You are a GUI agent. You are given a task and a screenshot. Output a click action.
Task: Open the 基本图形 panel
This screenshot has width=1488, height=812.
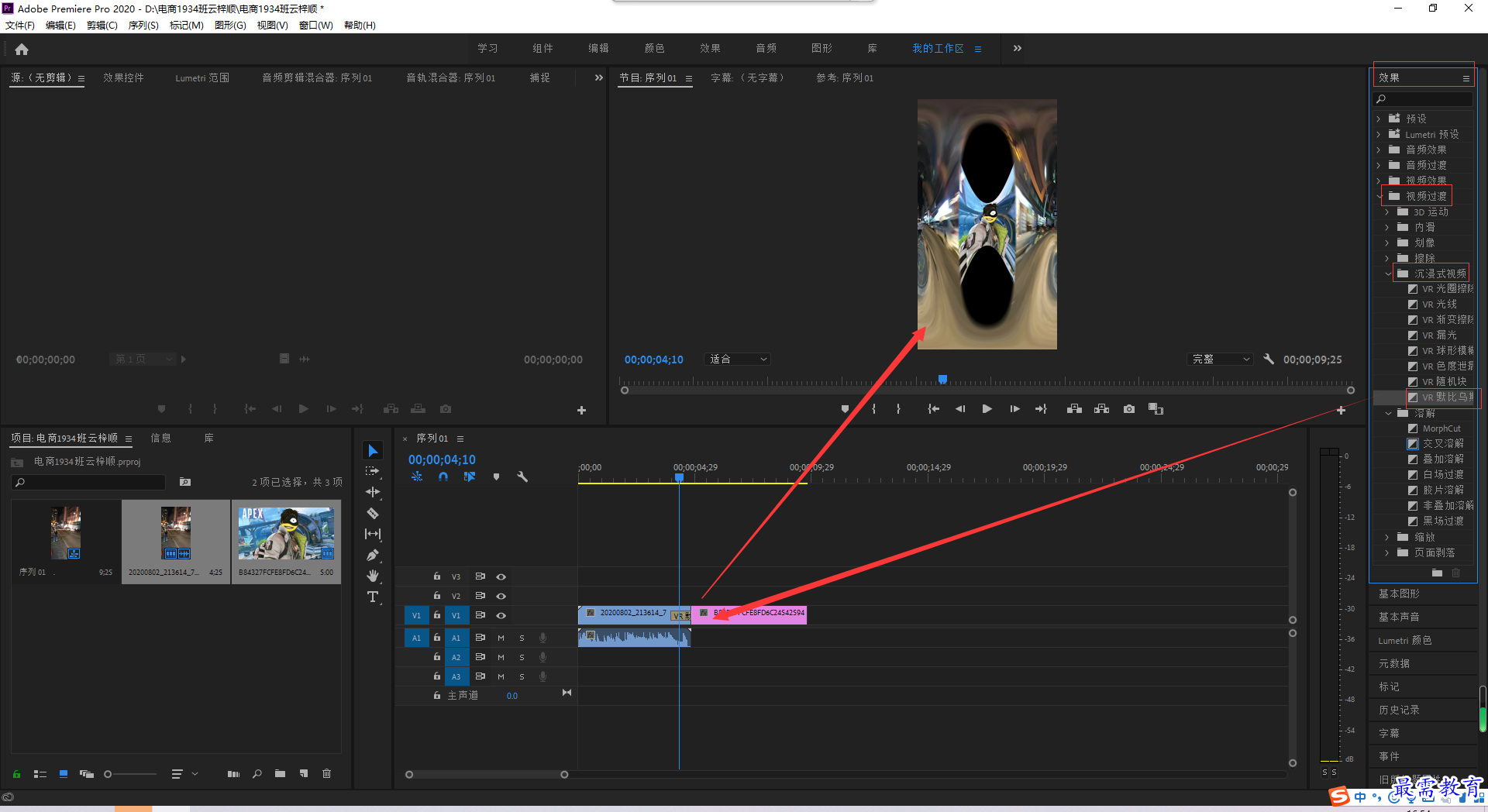point(1399,594)
